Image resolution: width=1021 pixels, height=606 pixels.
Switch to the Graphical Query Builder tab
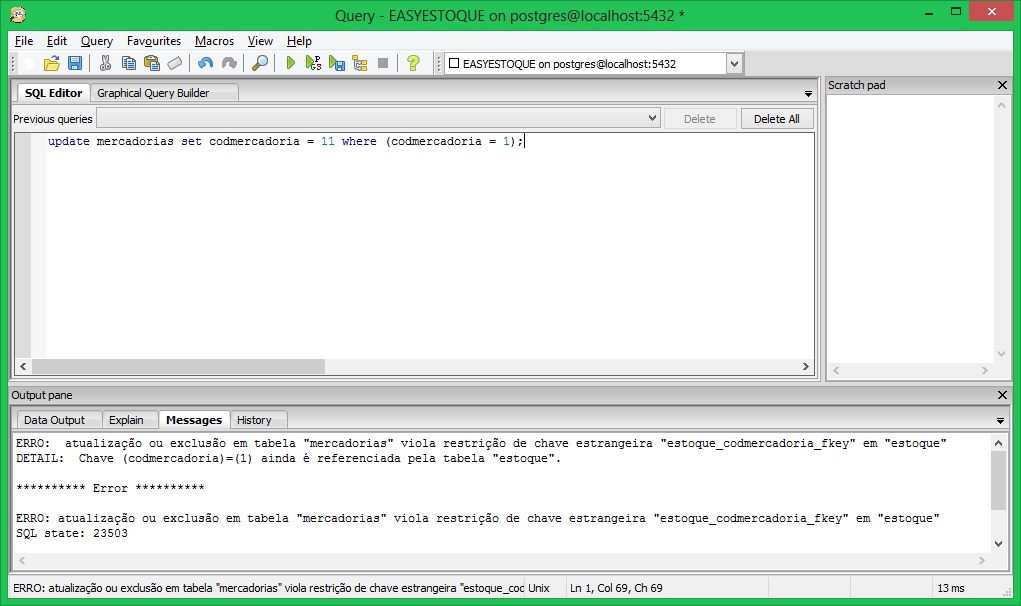pyautogui.click(x=153, y=93)
